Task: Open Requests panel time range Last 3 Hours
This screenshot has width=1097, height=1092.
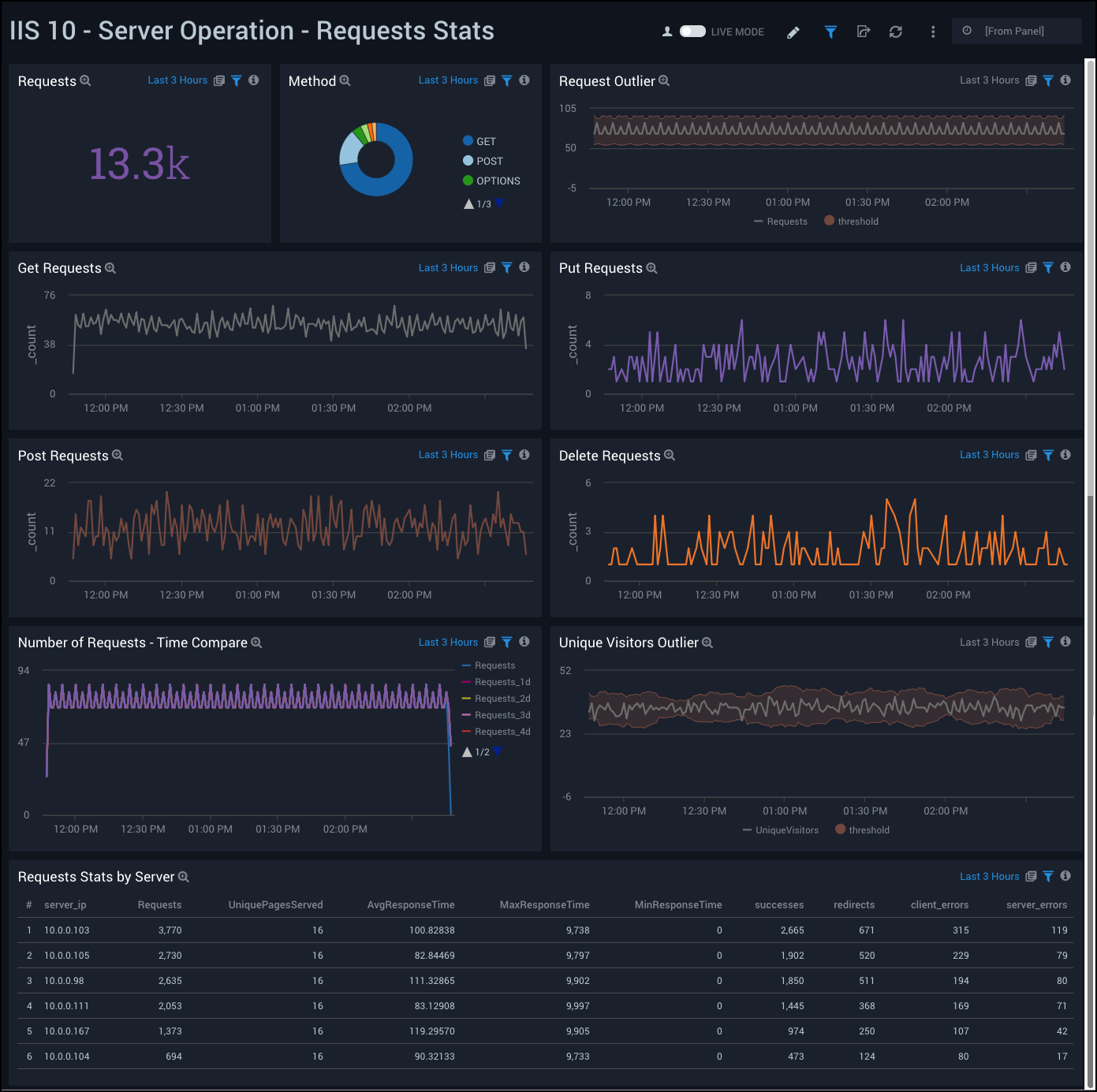Action: tap(177, 80)
